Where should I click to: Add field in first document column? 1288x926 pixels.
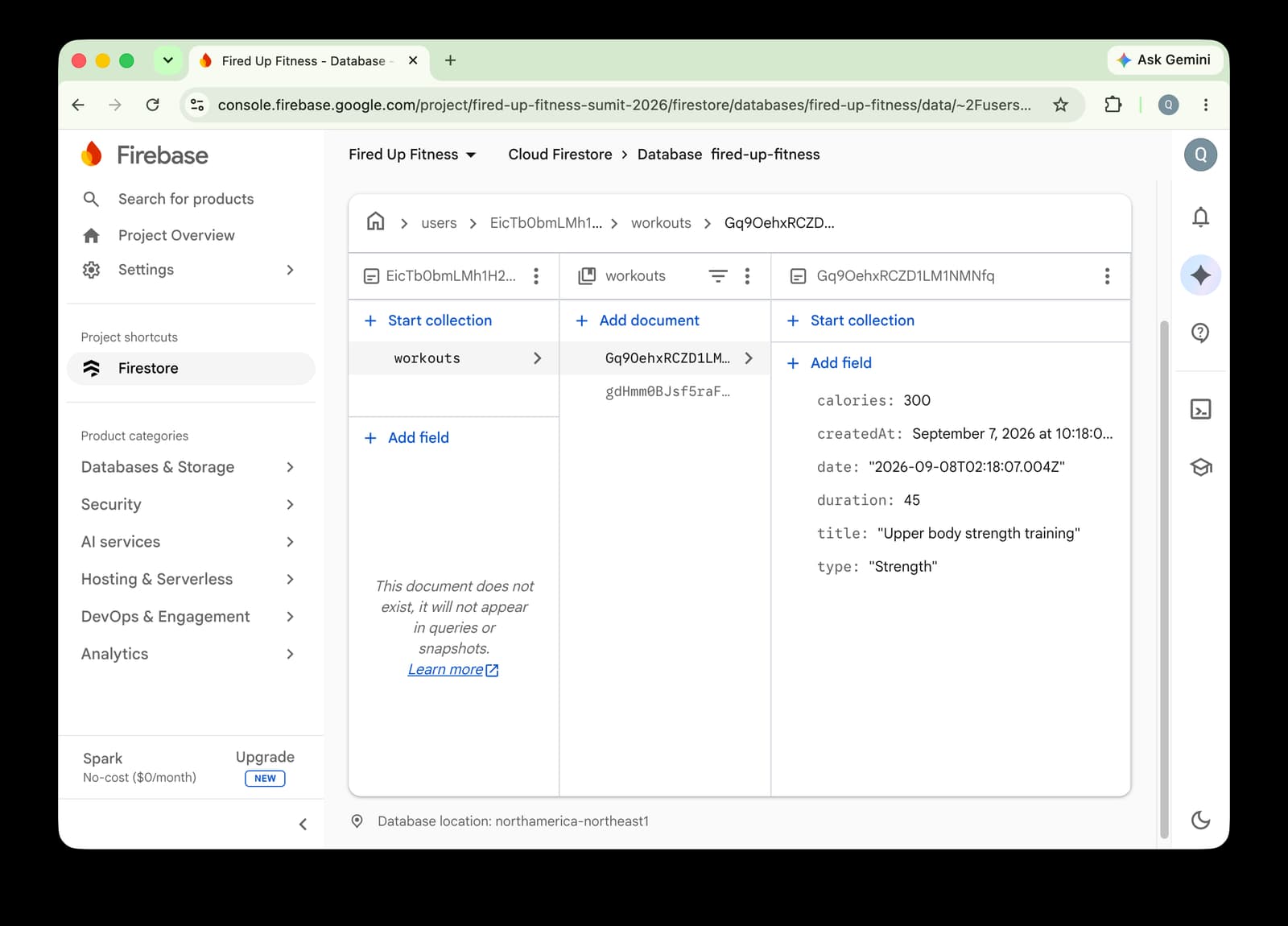(x=407, y=438)
